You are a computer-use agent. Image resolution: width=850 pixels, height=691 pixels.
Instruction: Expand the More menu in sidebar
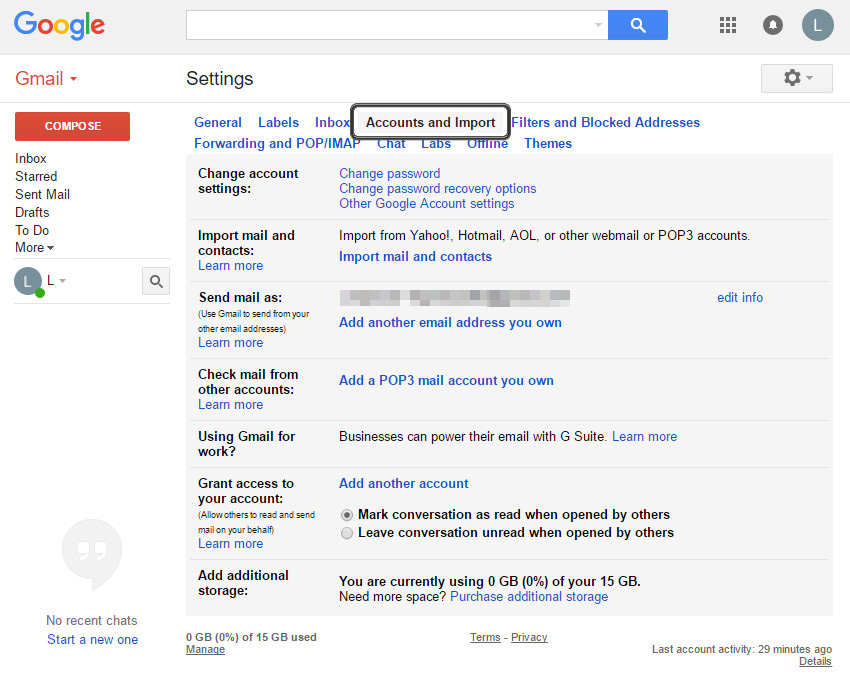pos(34,247)
